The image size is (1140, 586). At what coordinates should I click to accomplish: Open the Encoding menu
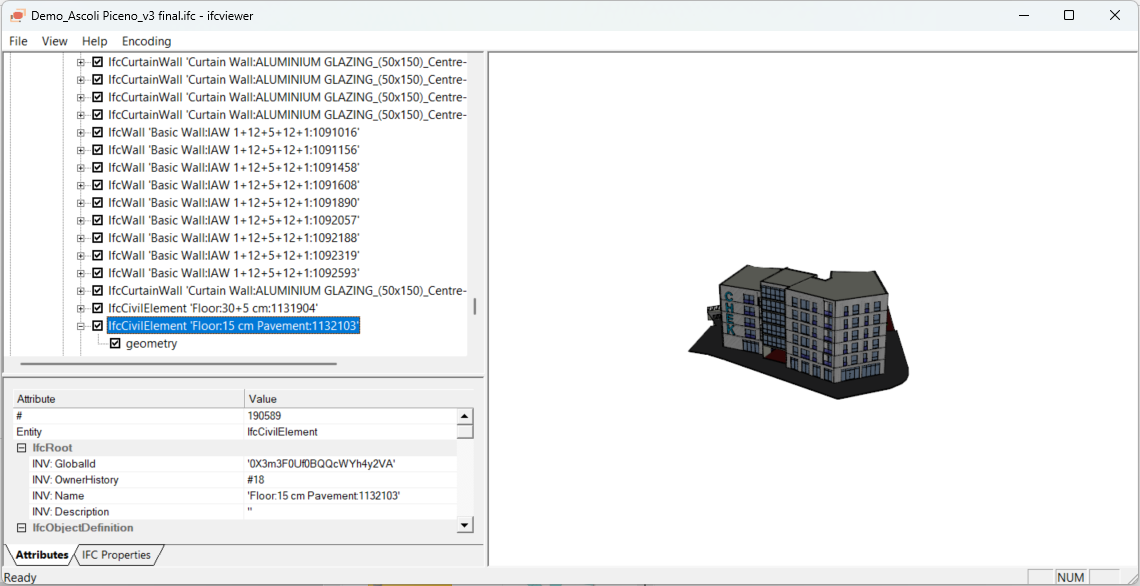coord(146,41)
